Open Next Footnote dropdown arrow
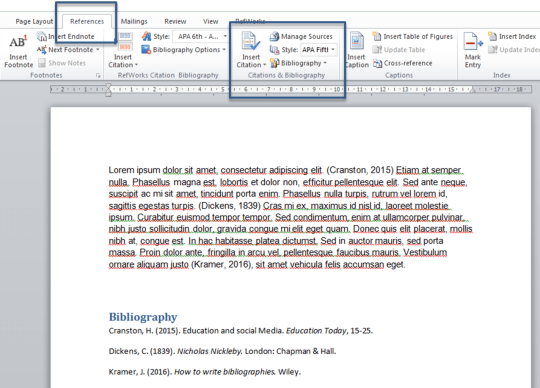540x388 pixels. point(97,50)
